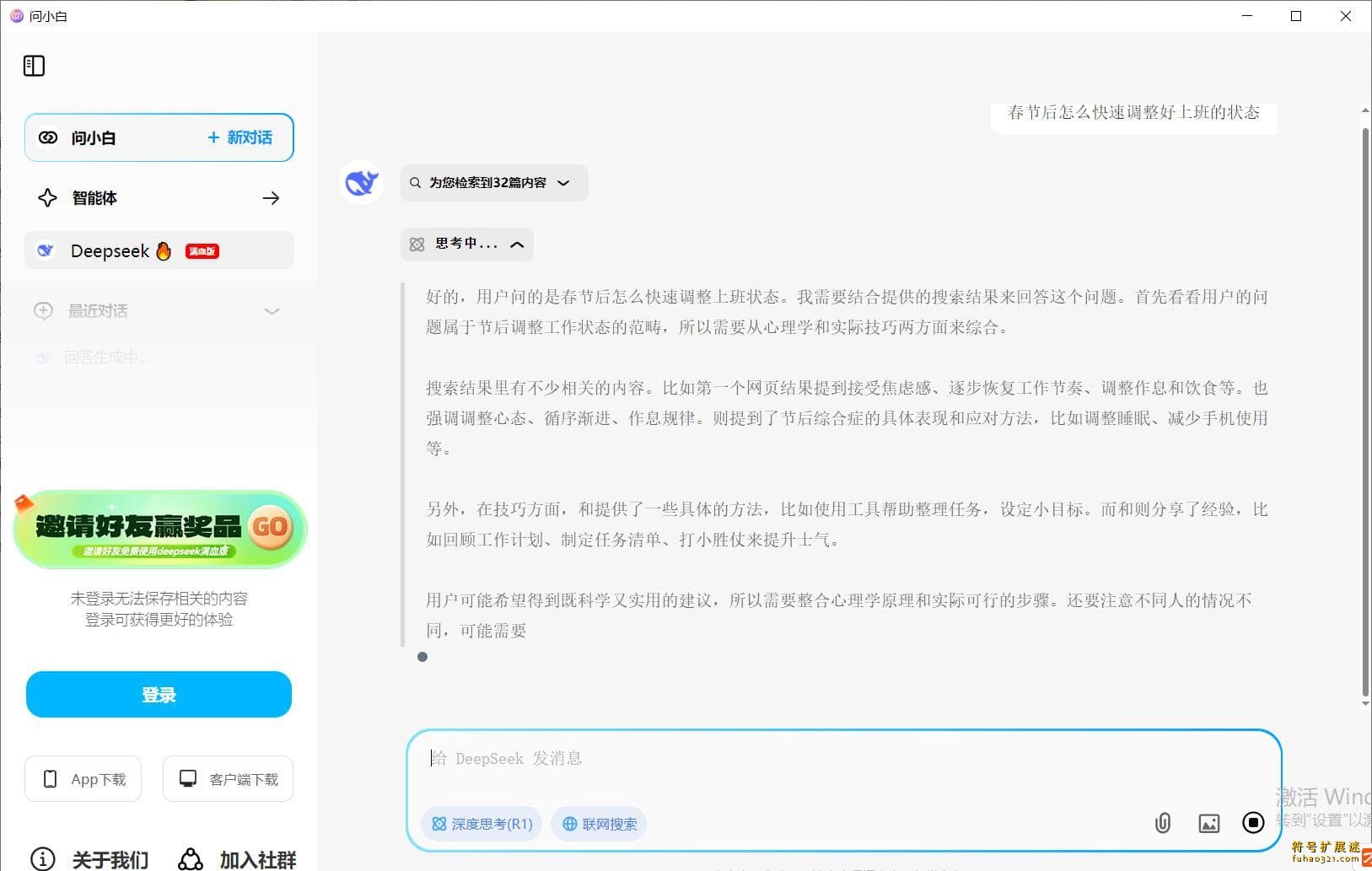This screenshot has height=871, width=1372.
Task: Start a new chat with 新对话
Action: 240,137
